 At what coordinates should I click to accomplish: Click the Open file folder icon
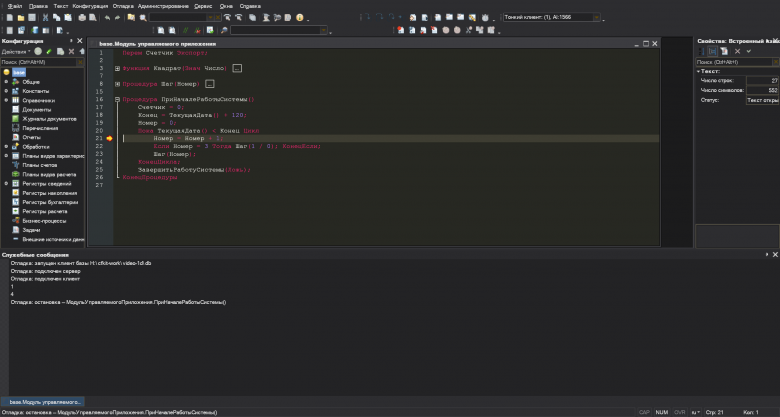point(20,17)
